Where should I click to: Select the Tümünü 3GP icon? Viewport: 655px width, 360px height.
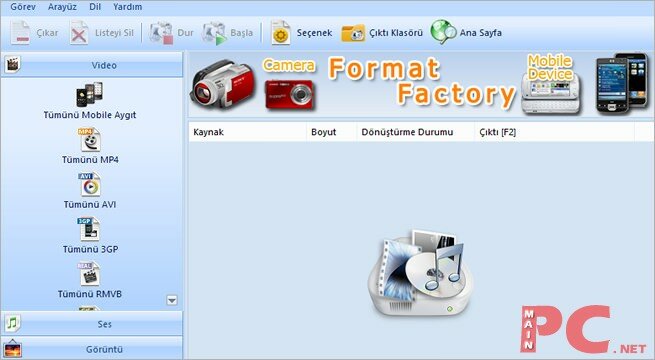(x=89, y=229)
